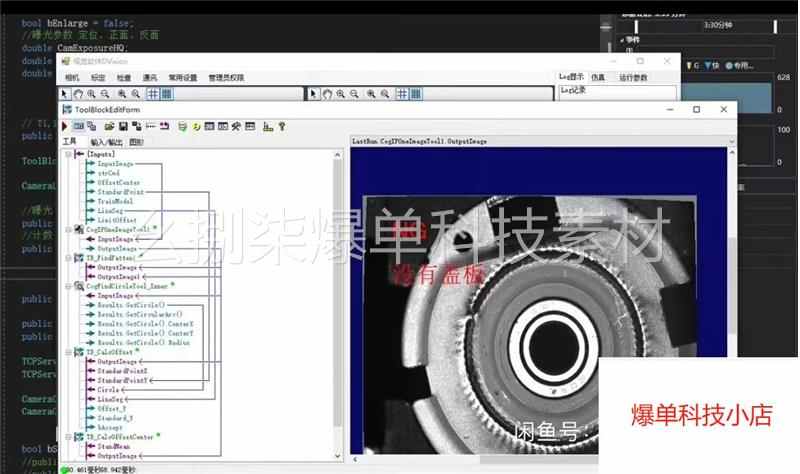
Task: Select LimitOffset input in the tree
Action: [117, 220]
